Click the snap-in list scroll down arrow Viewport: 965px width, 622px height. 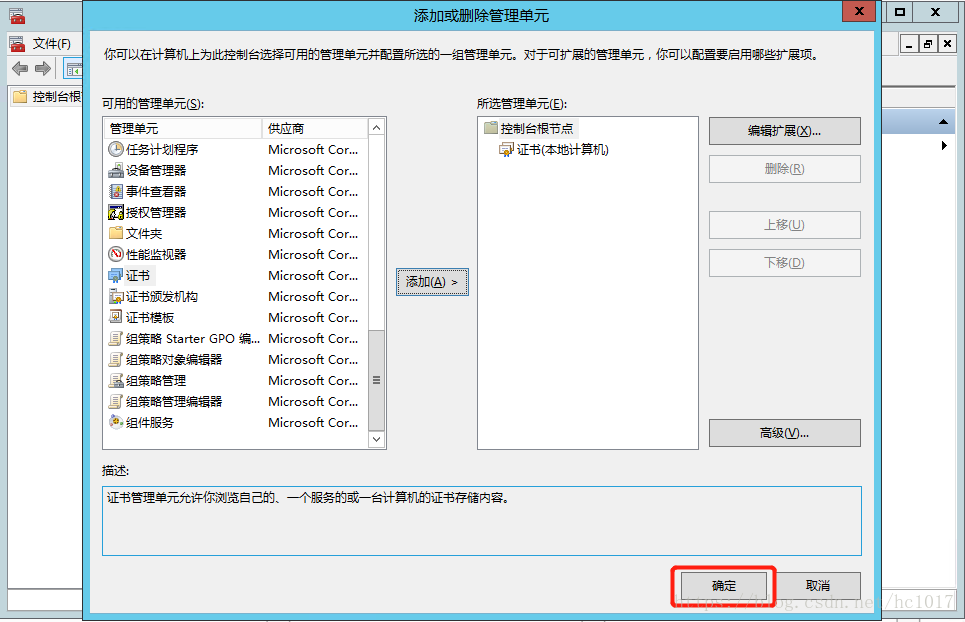point(377,439)
